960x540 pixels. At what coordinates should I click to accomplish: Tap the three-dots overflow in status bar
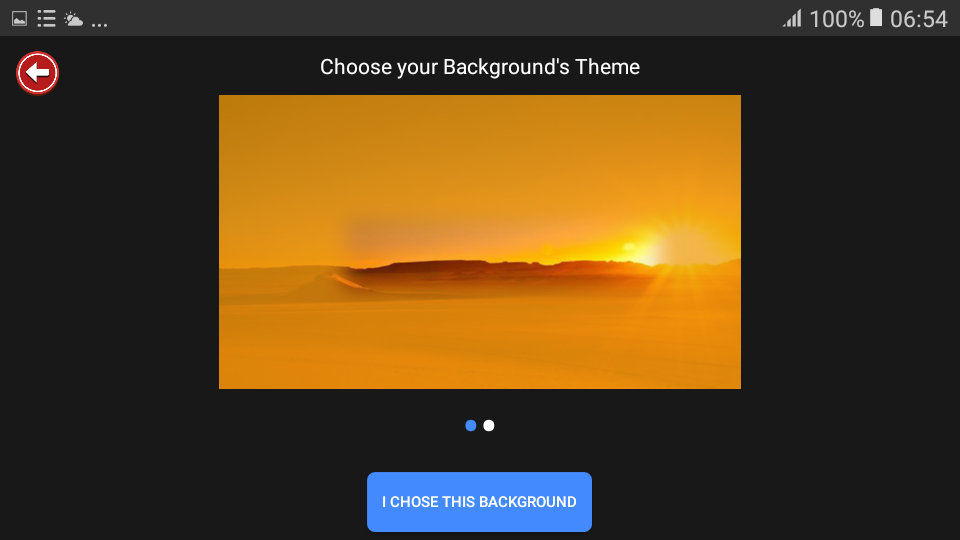point(100,25)
